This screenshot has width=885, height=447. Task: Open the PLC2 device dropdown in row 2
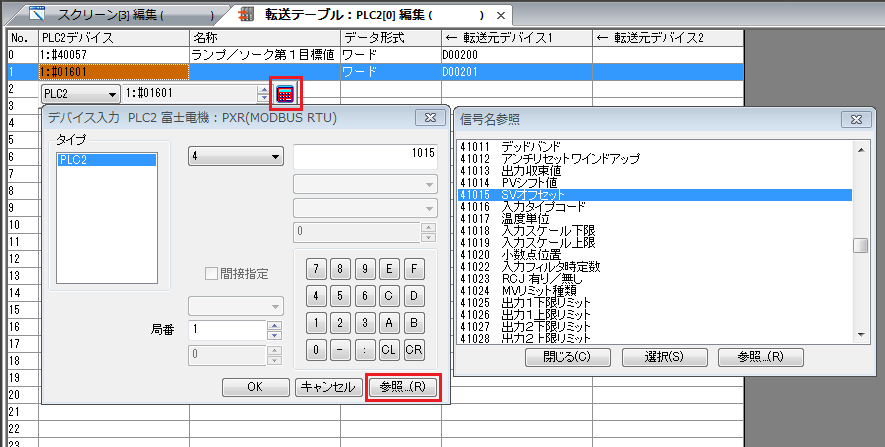(110, 94)
